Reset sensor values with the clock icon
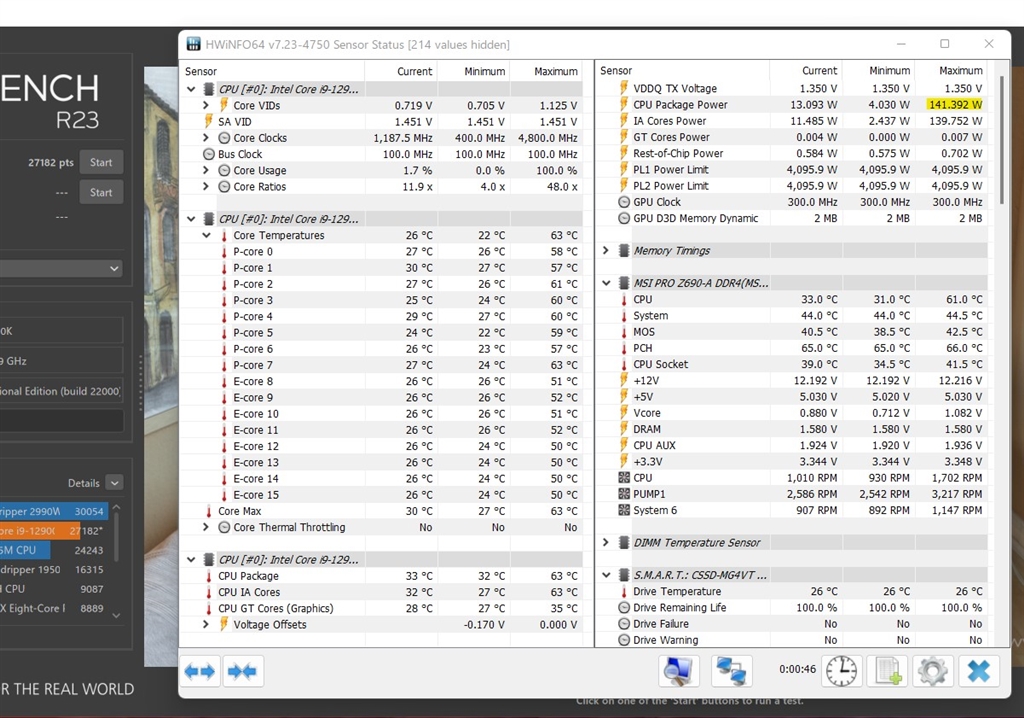 tap(841, 671)
